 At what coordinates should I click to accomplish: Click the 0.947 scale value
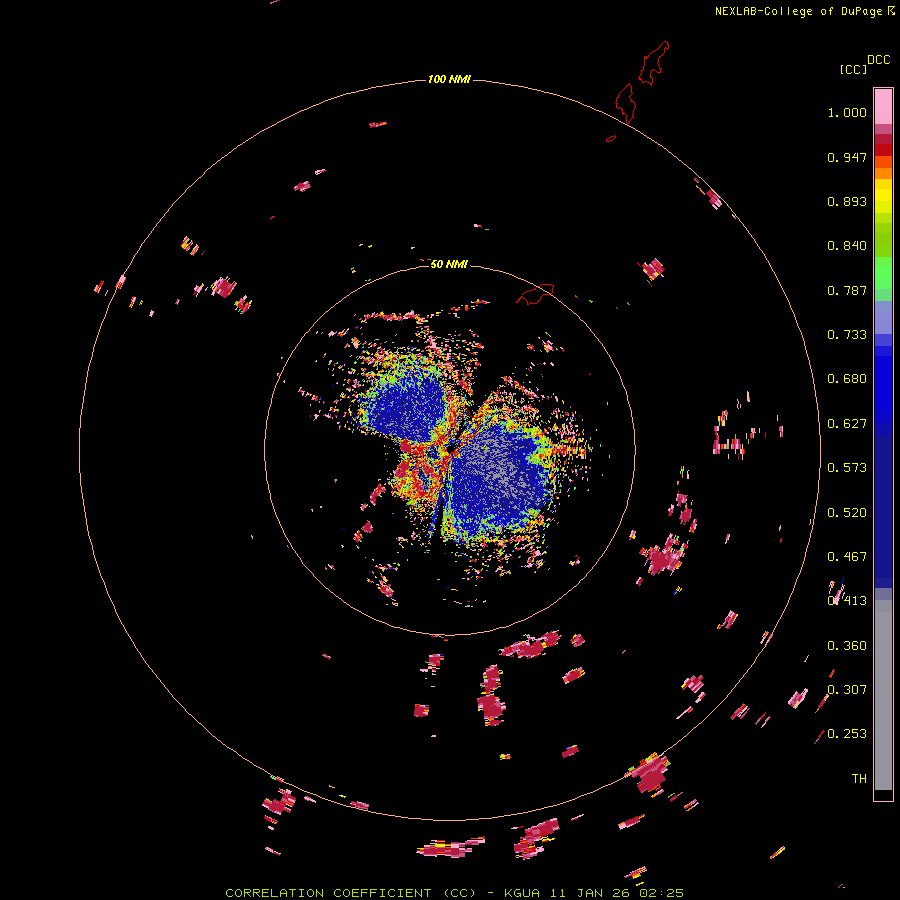tap(847, 157)
